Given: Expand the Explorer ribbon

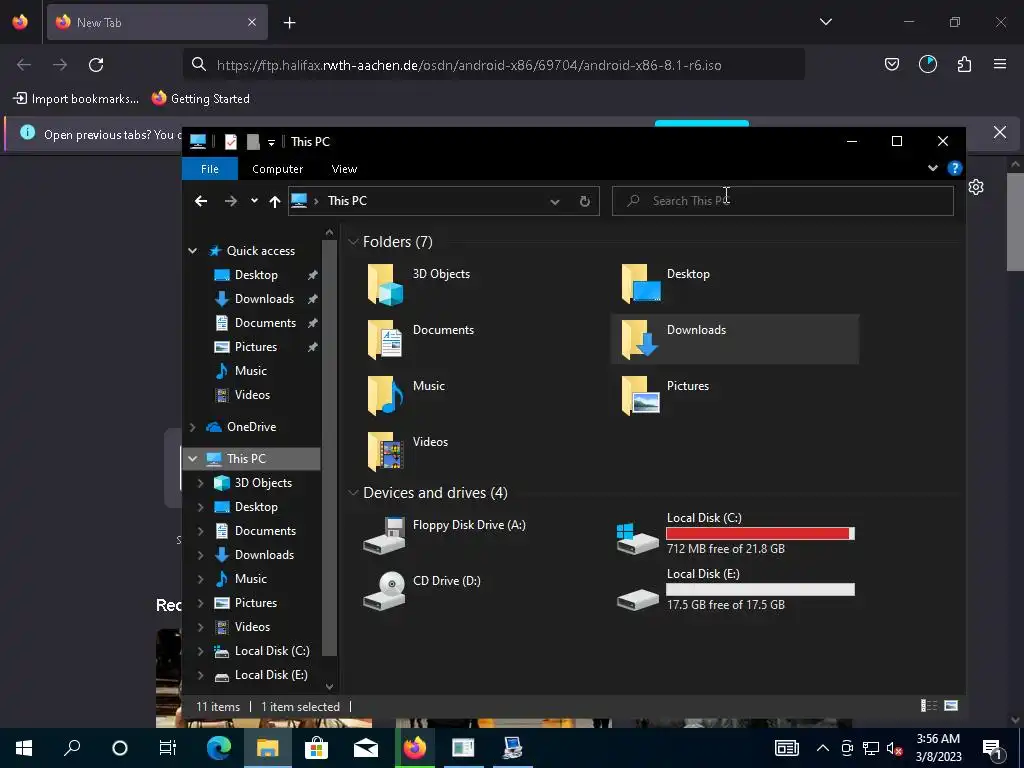Looking at the screenshot, I should [933, 168].
